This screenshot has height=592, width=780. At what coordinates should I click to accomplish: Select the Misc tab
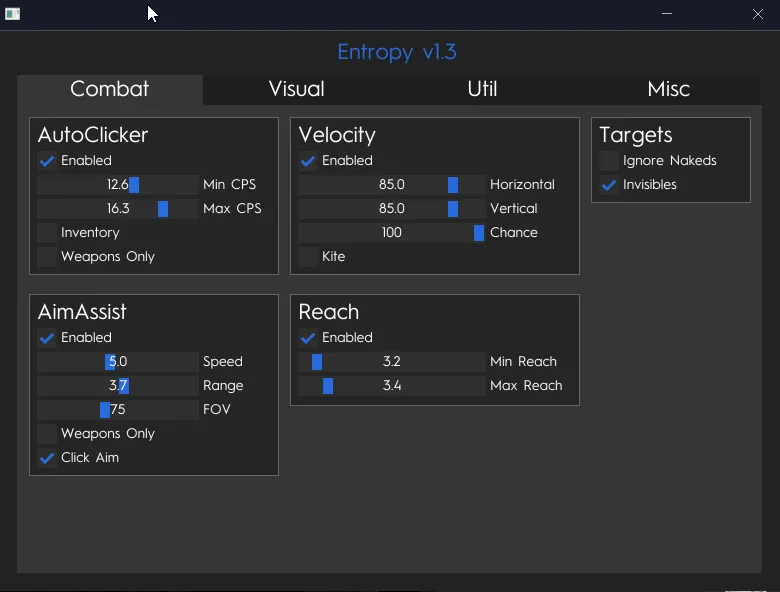pyautogui.click(x=668, y=89)
